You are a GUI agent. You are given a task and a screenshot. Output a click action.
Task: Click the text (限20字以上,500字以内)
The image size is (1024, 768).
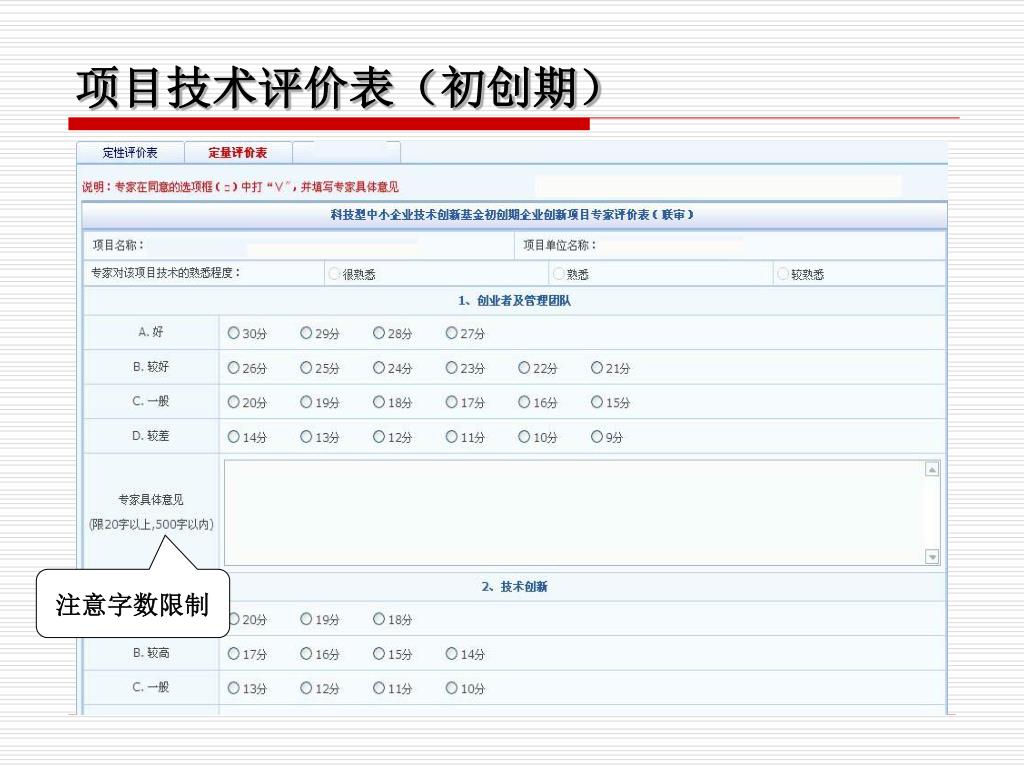point(151,524)
